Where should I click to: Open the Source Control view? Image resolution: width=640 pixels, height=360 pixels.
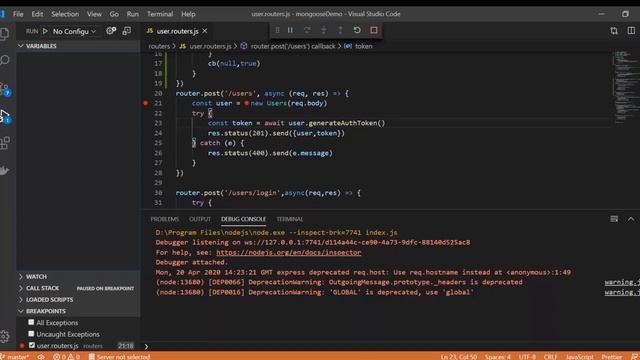5,89
